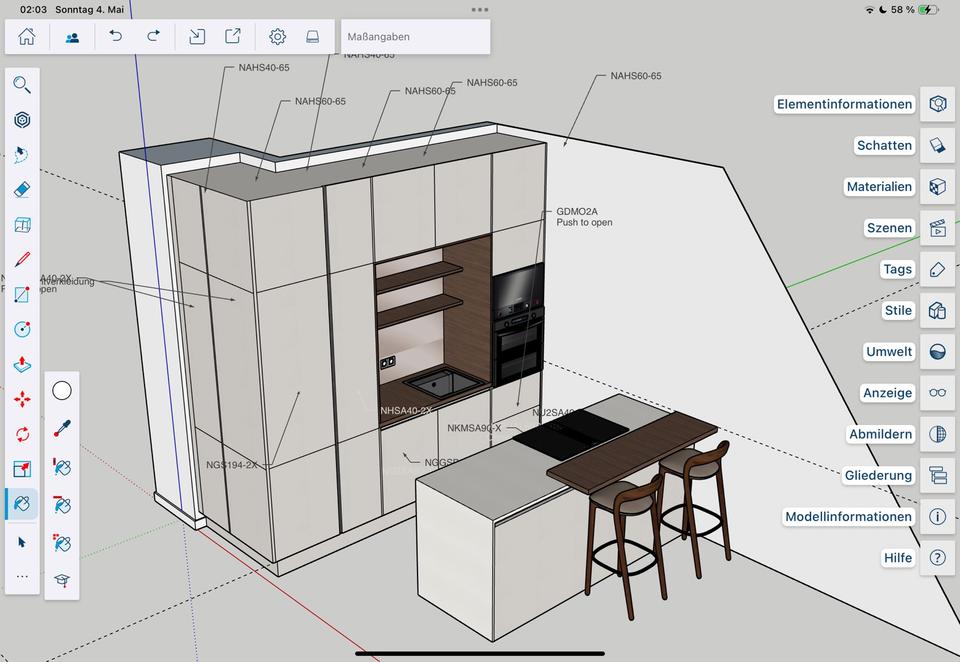Viewport: 960px width, 662px height.
Task: Pick the Rotate tool
Action: click(22, 434)
